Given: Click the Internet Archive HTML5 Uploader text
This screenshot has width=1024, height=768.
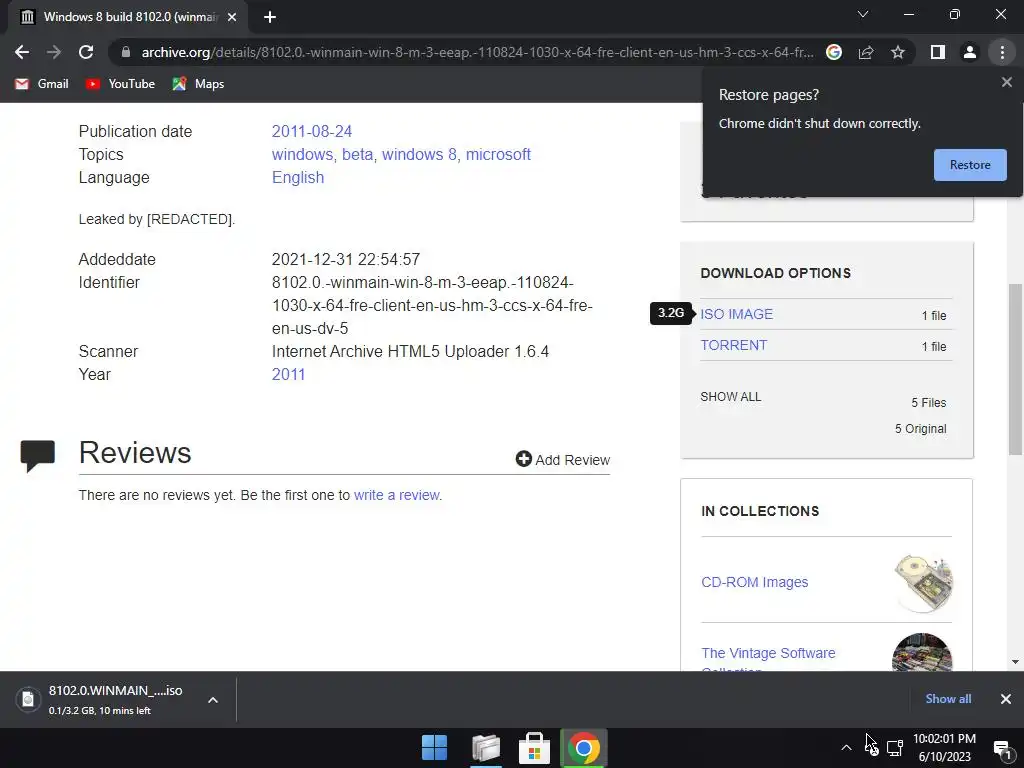Looking at the screenshot, I should pos(410,351).
